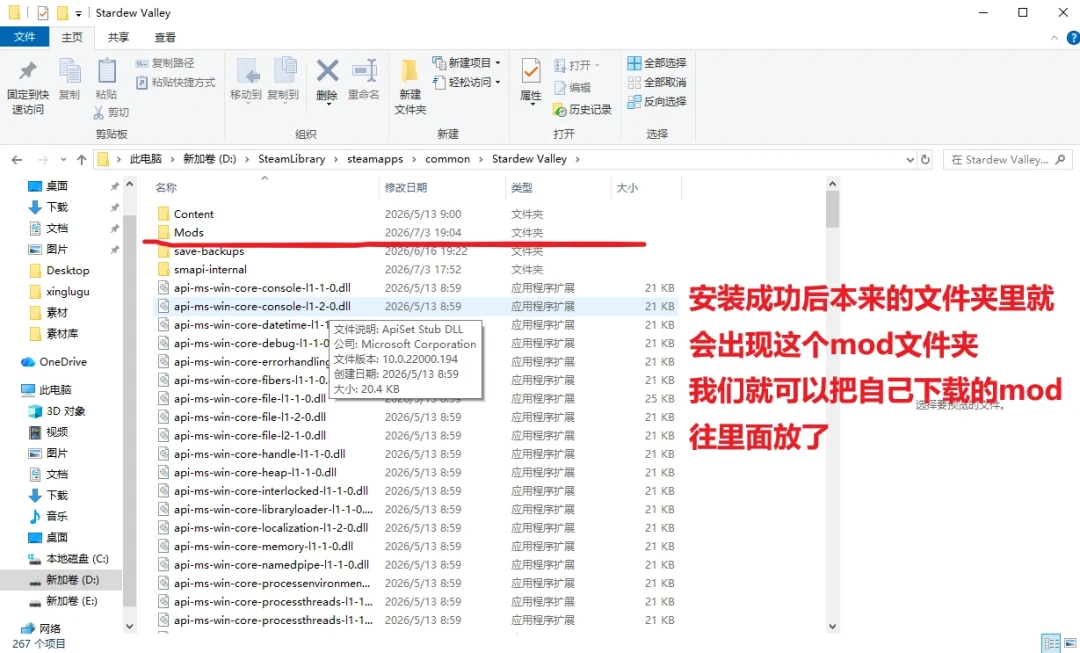Click the Back navigation arrow
The image size is (1080, 653).
tap(17, 159)
